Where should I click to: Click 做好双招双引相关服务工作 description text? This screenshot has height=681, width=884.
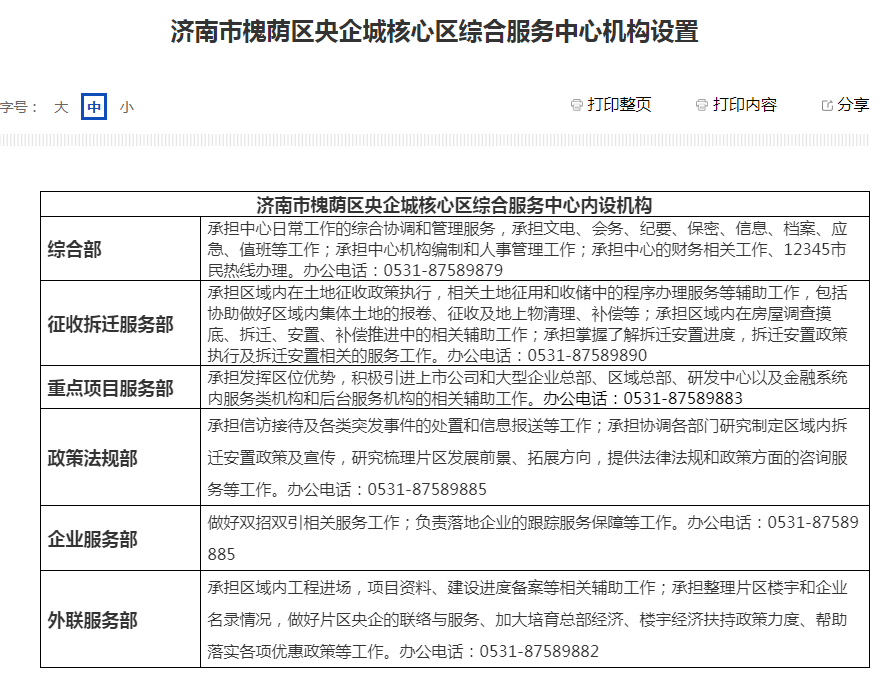[x=303, y=523]
